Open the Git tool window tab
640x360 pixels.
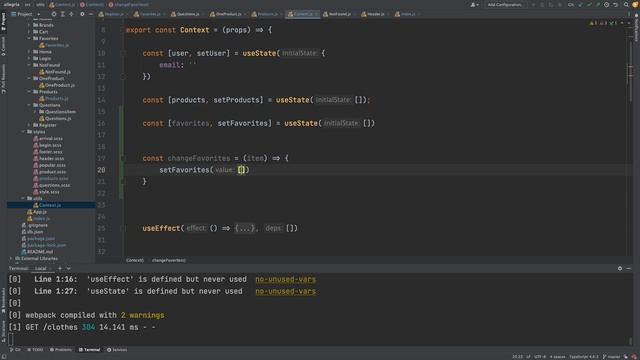click(x=15, y=350)
